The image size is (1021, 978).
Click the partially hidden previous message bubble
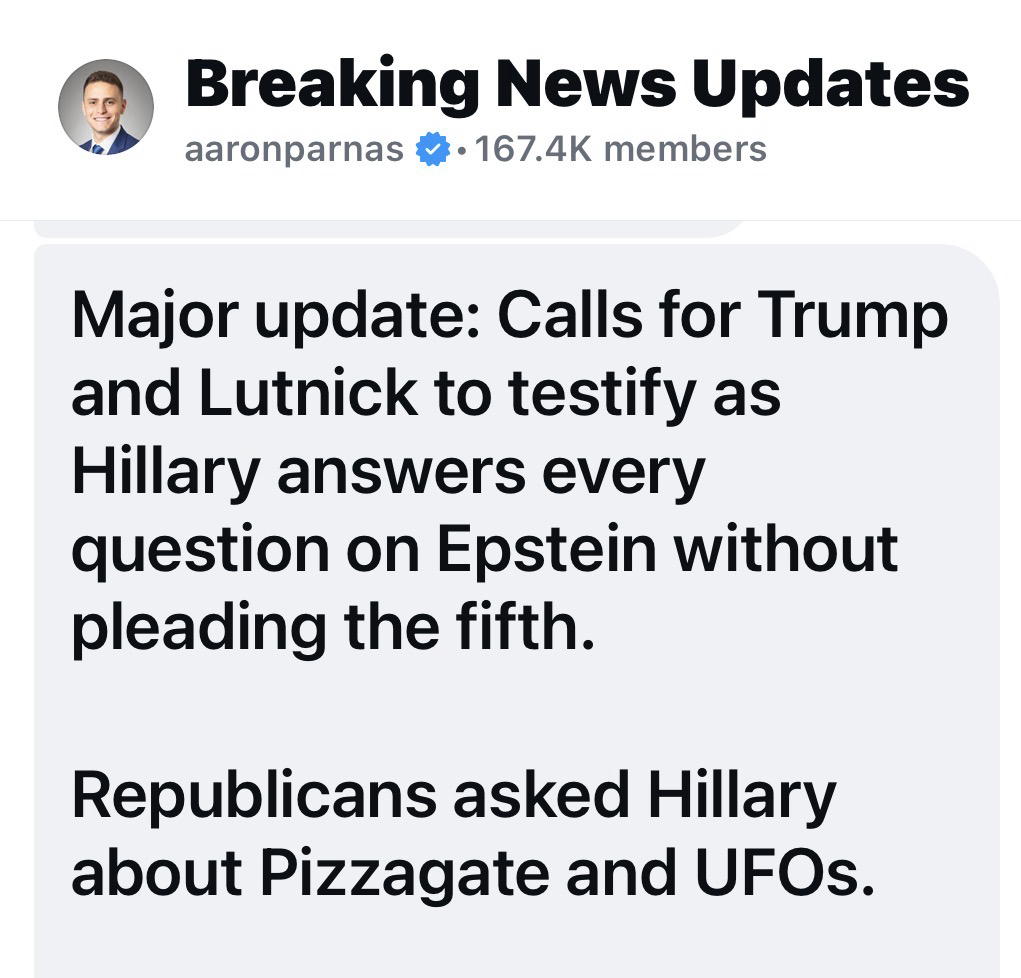390,229
